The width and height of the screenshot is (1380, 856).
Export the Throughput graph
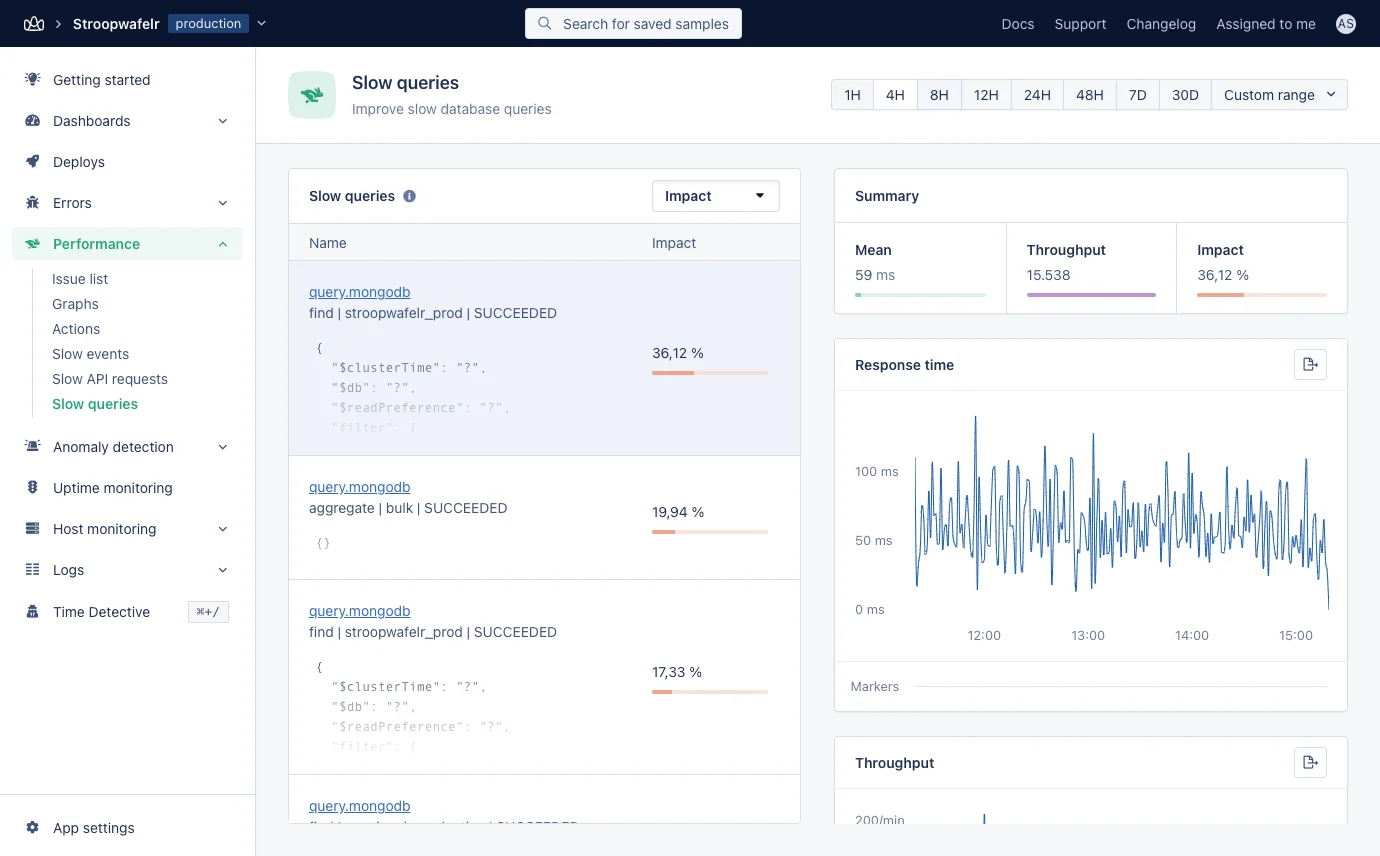pyautogui.click(x=1310, y=763)
